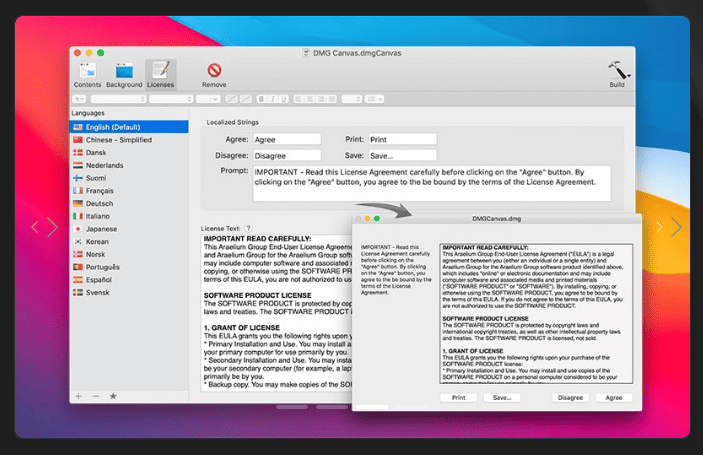Click the text color swatch
This screenshot has width=703, height=455.
click(231, 99)
